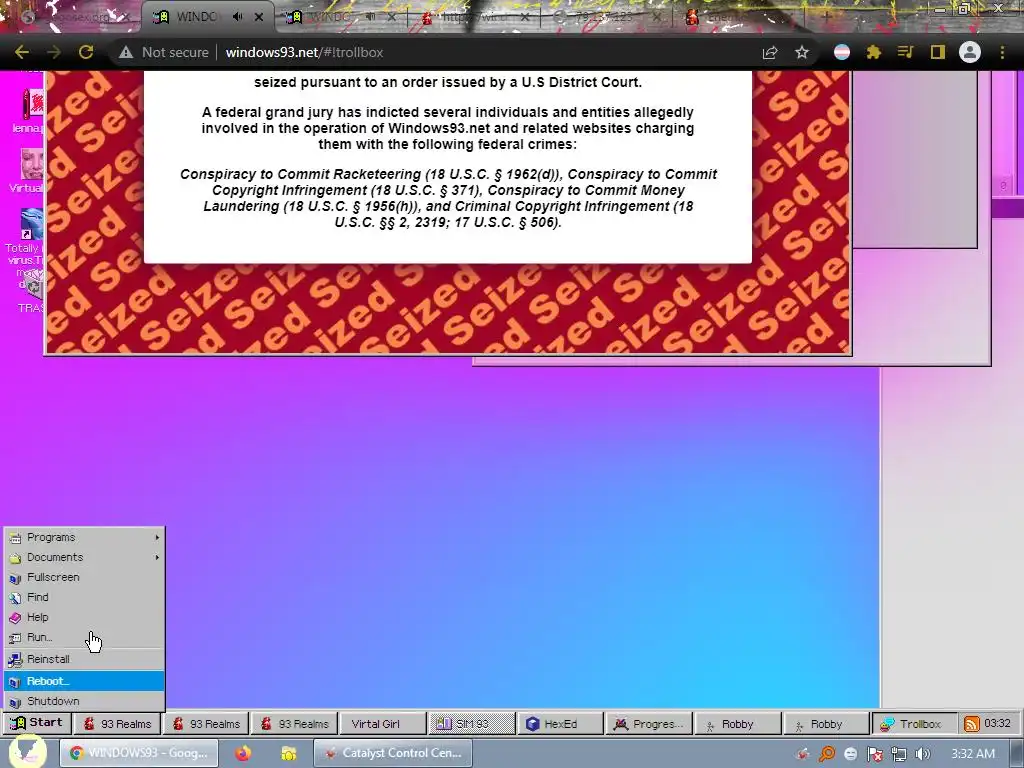This screenshot has width=1024, height=768.
Task: Open the Trash desktop icon
Action: [x=31, y=295]
